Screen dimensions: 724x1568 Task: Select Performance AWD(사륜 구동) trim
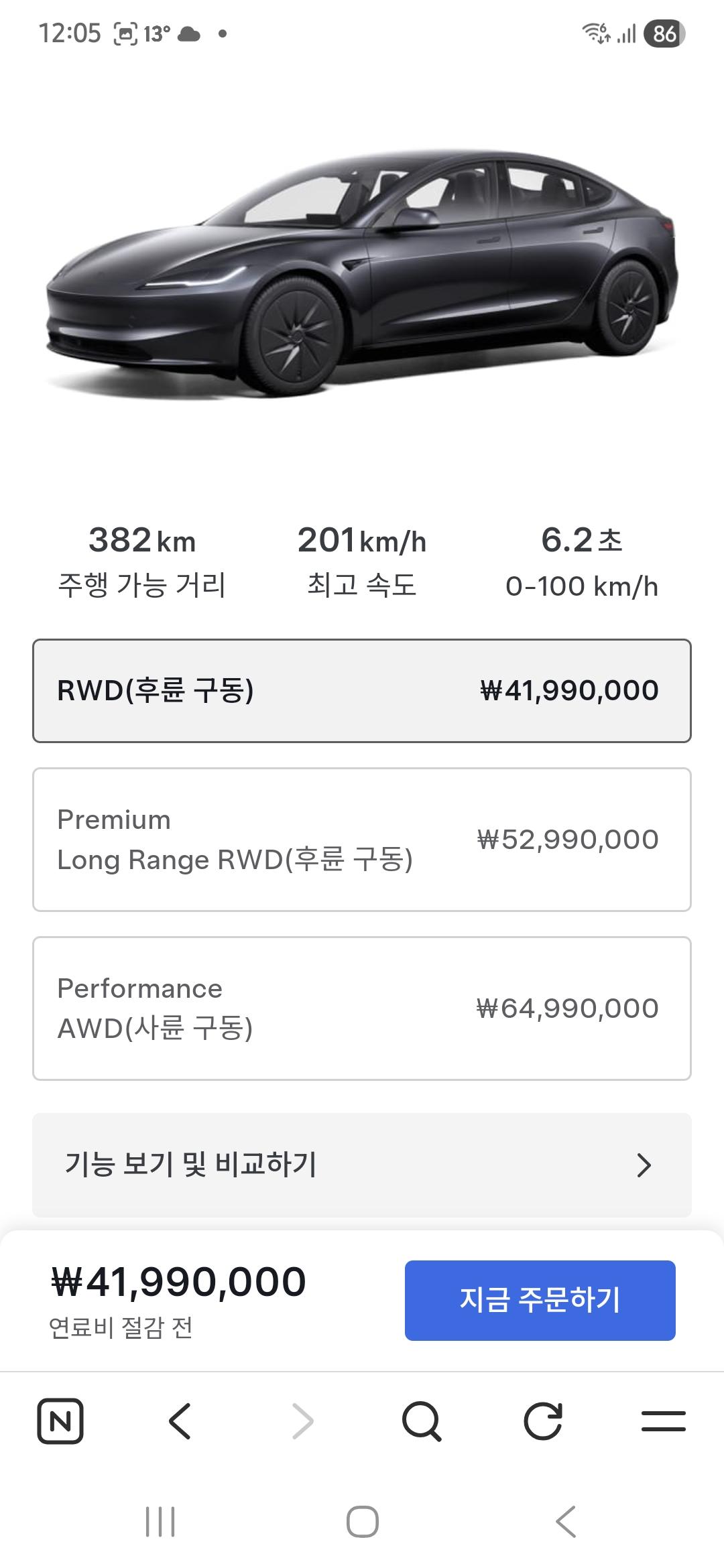point(362,1008)
